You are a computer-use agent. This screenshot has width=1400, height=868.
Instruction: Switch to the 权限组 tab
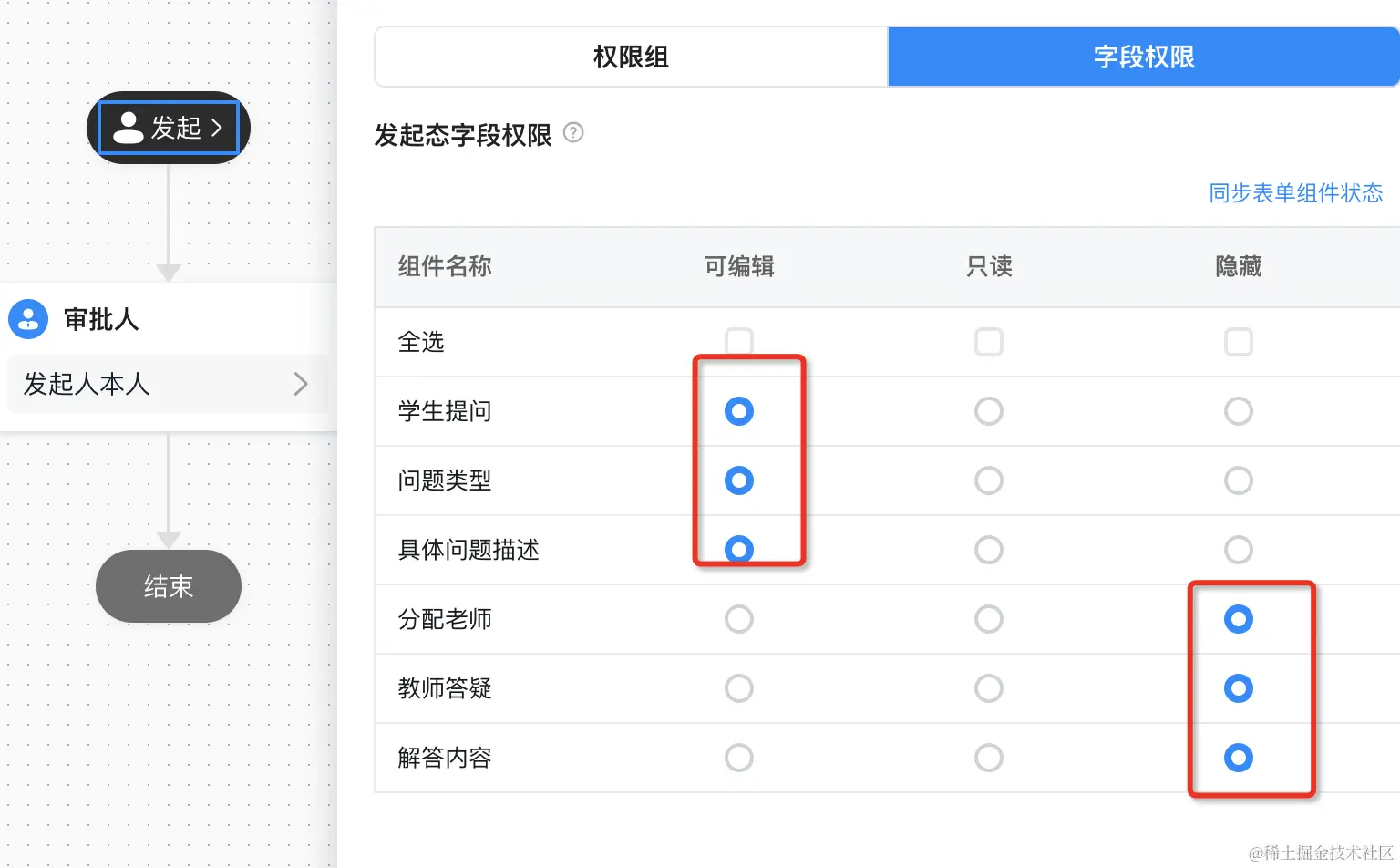click(x=631, y=57)
